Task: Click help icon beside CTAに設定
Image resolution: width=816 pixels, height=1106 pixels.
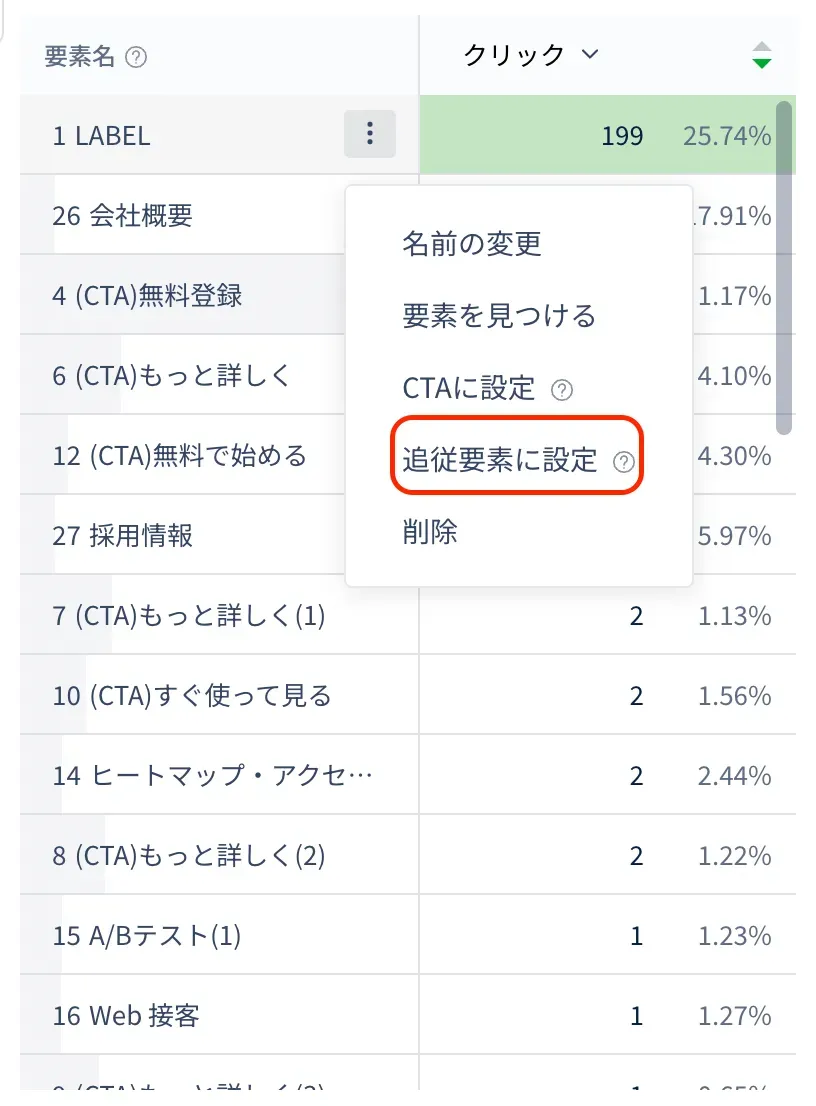Action: pyautogui.click(x=563, y=390)
